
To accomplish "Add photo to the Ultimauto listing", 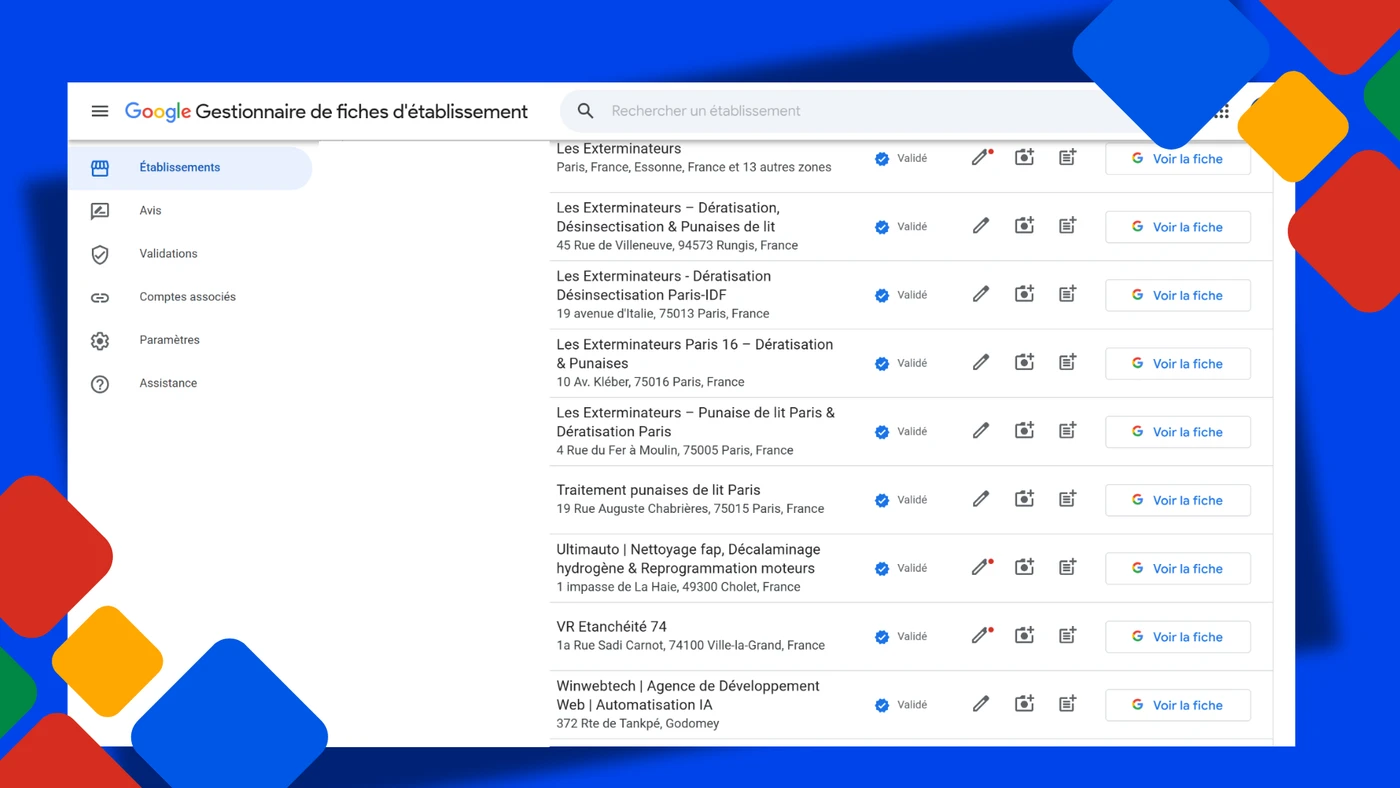I will 1024,567.
